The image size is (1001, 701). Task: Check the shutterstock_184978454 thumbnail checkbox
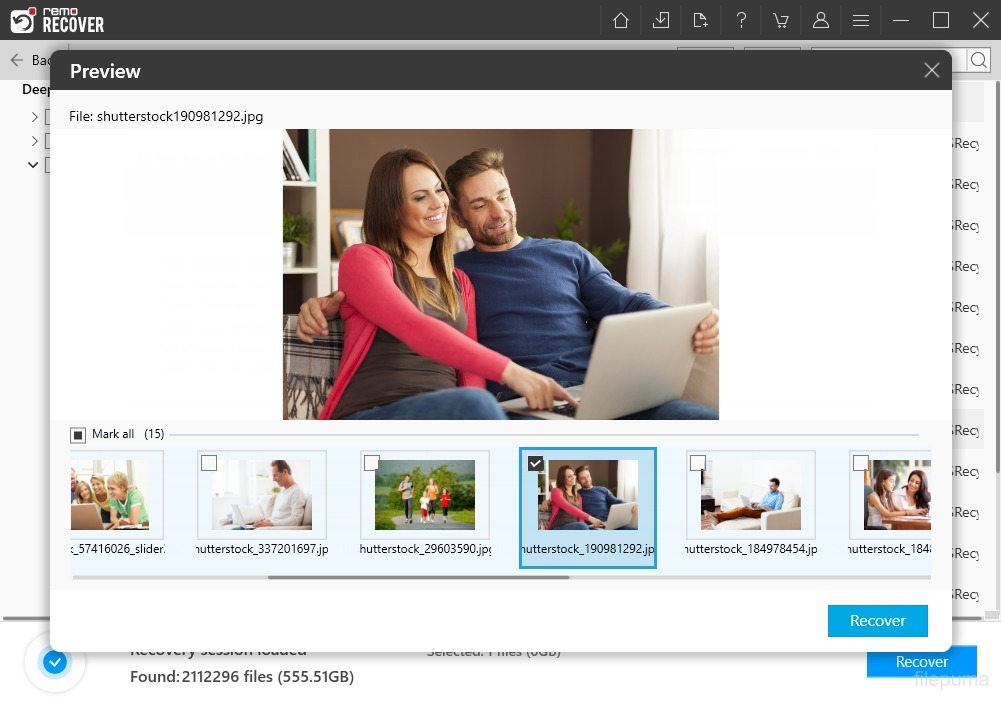(698, 463)
